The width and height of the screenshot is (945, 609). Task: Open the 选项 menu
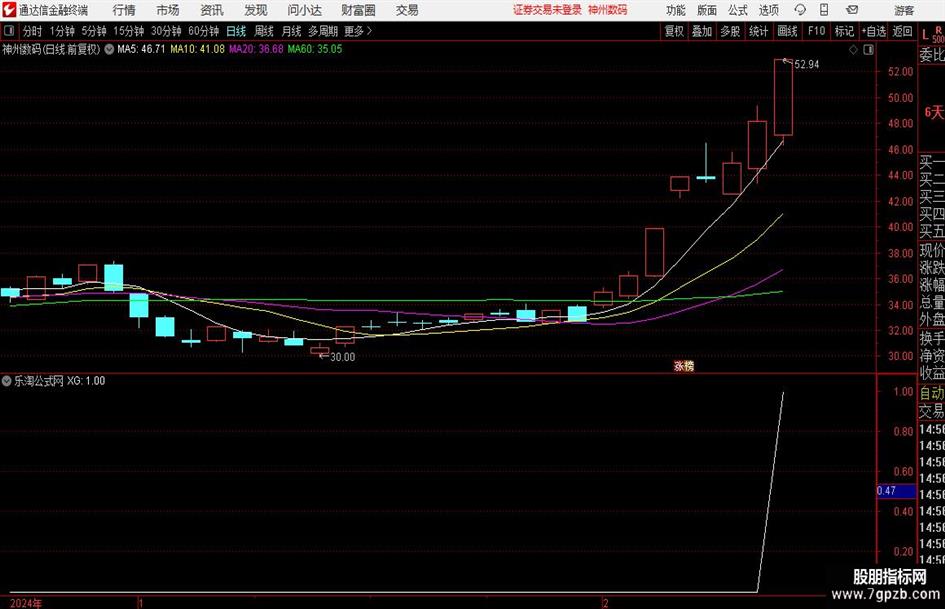coord(768,10)
